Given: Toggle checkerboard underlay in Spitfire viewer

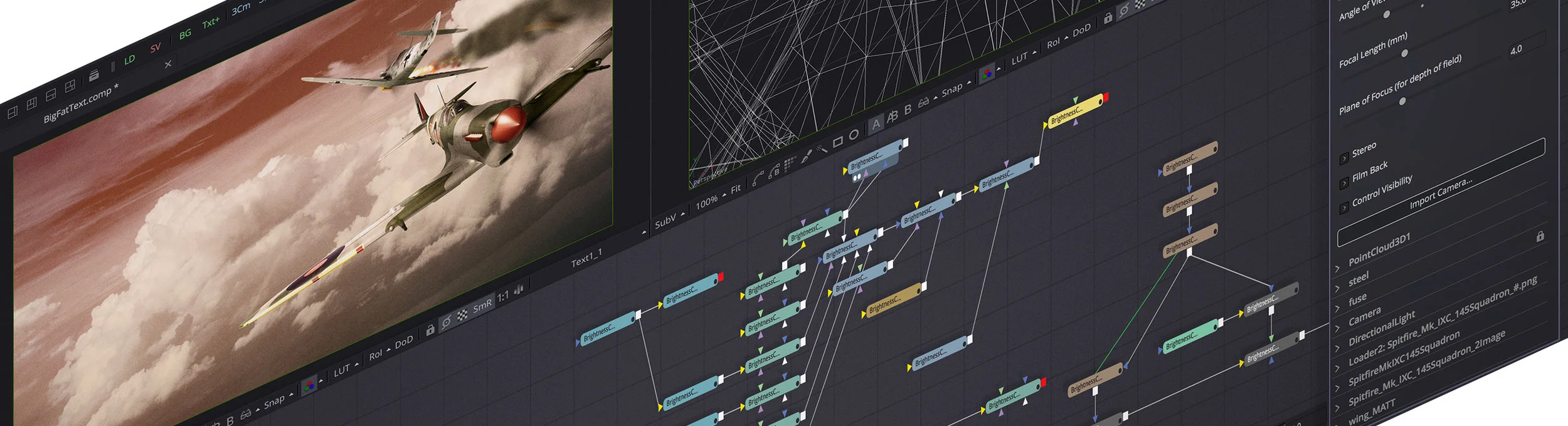Looking at the screenshot, I should click(x=462, y=314).
